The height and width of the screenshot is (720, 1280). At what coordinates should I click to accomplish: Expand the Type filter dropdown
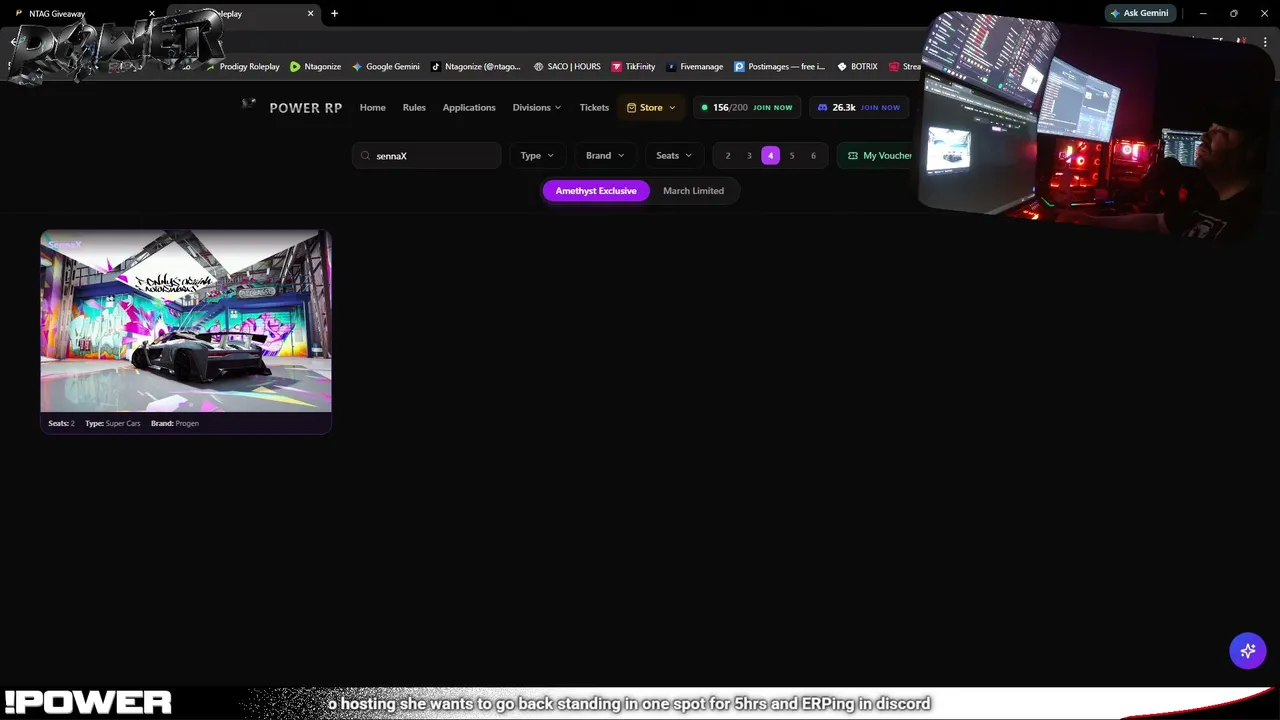(x=537, y=156)
